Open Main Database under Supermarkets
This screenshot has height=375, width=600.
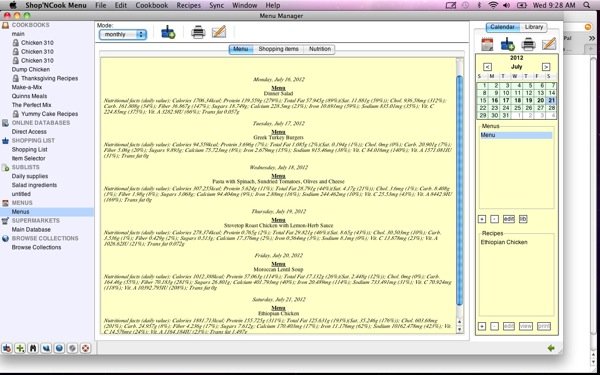point(31,230)
